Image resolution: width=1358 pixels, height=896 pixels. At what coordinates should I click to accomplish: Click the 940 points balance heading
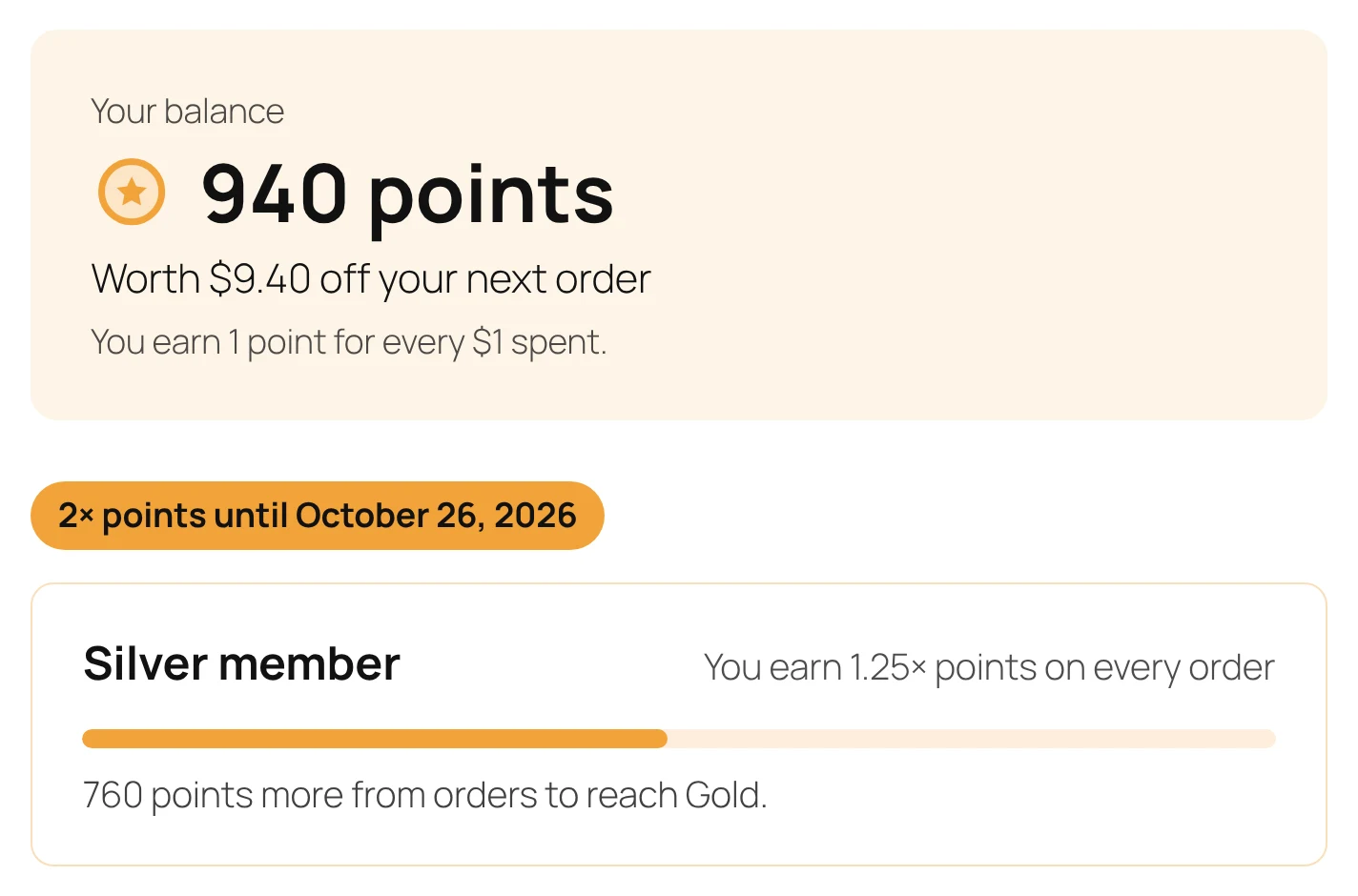pos(407,194)
